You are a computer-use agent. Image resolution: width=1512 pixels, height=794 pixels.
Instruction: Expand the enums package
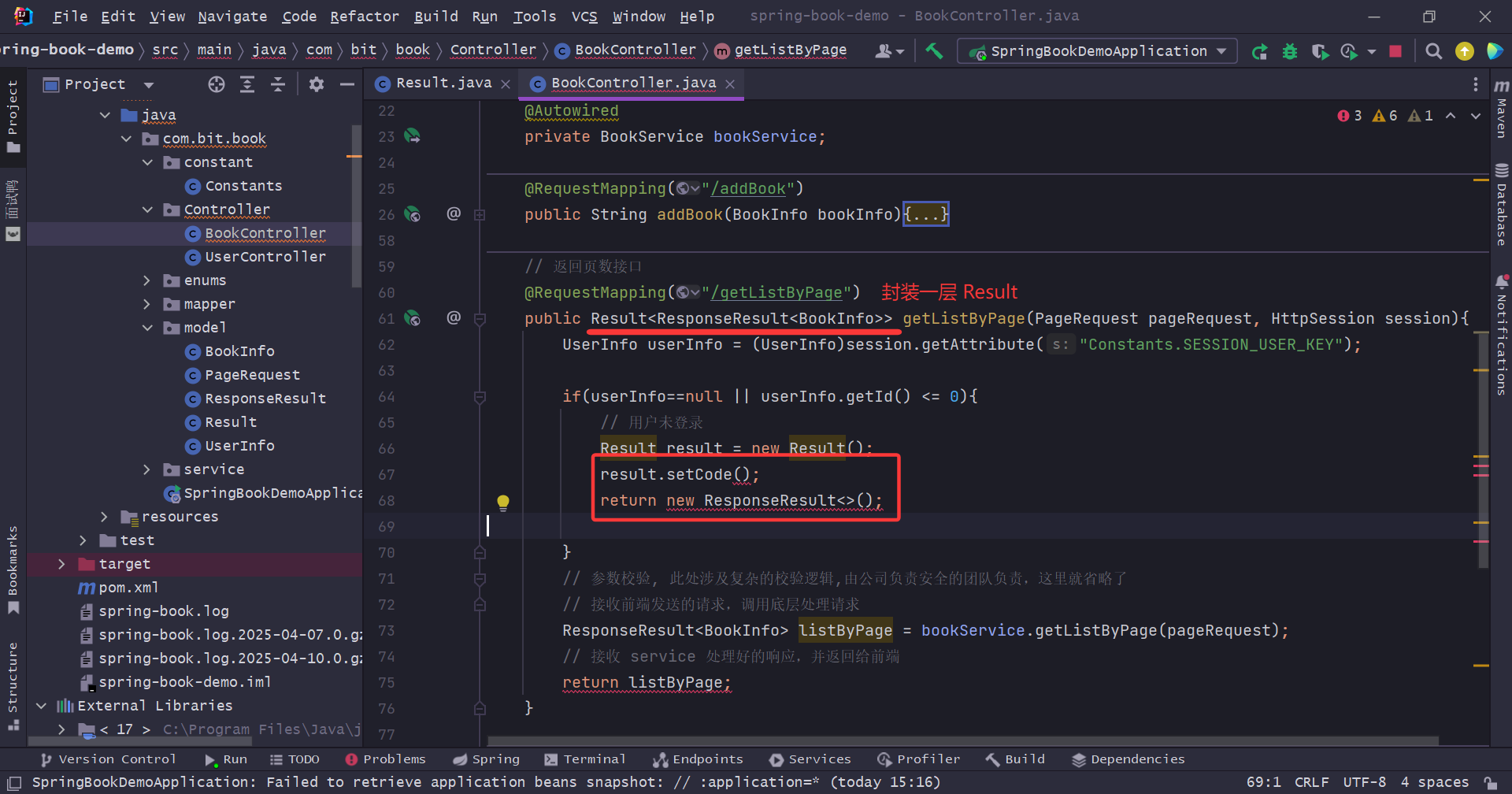tap(147, 280)
